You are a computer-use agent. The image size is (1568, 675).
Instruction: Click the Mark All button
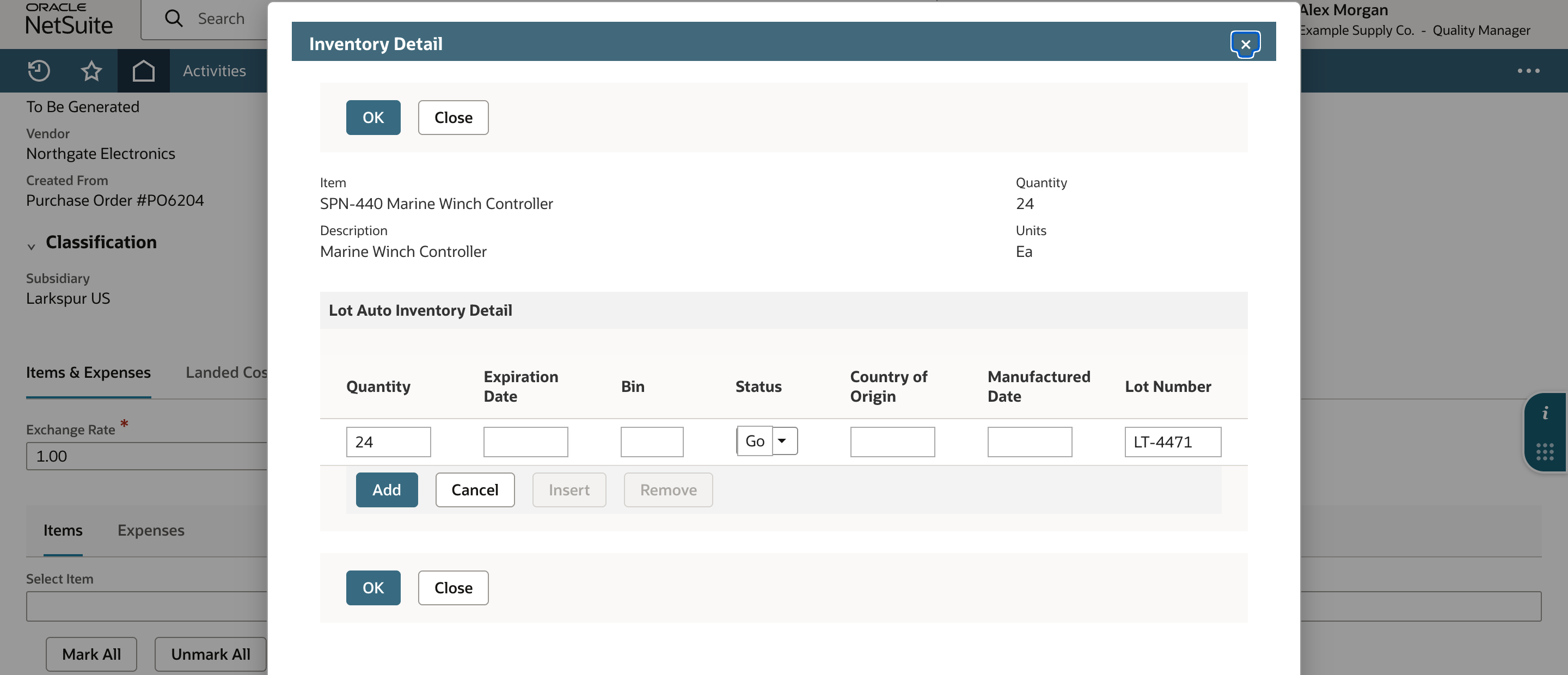[91, 654]
